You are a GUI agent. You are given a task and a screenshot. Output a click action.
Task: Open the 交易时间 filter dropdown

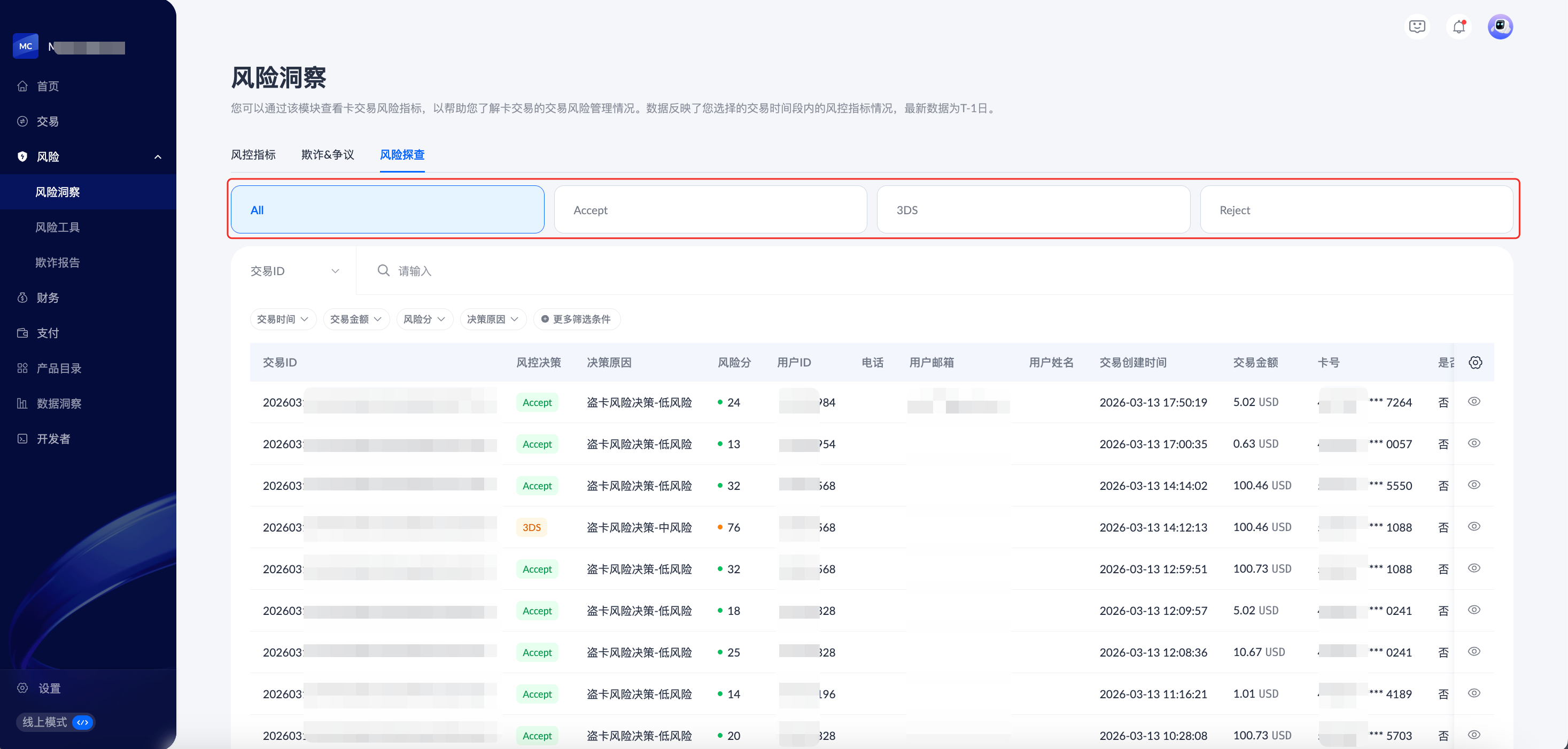tap(282, 319)
